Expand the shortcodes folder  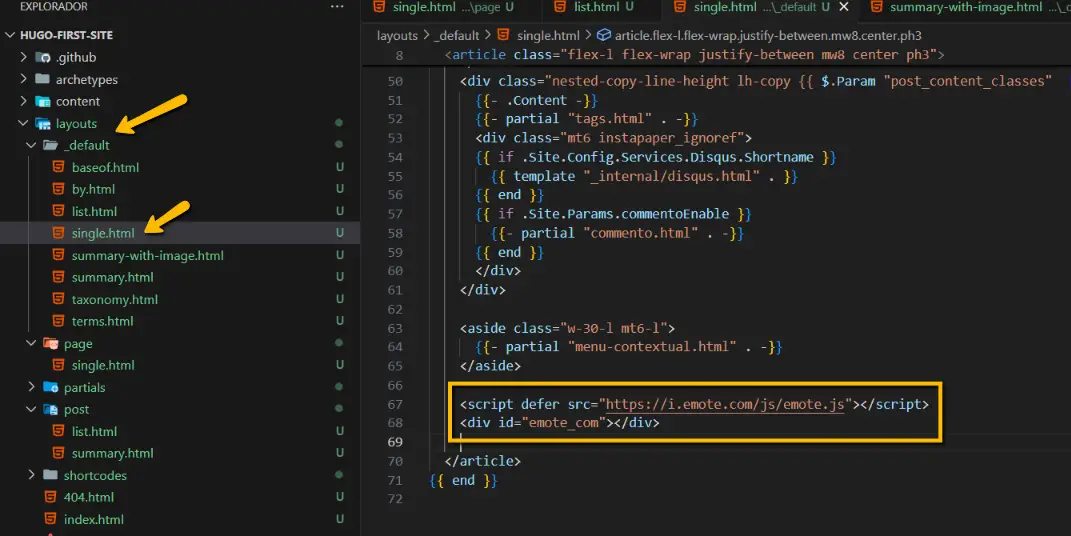pyautogui.click(x=31, y=475)
